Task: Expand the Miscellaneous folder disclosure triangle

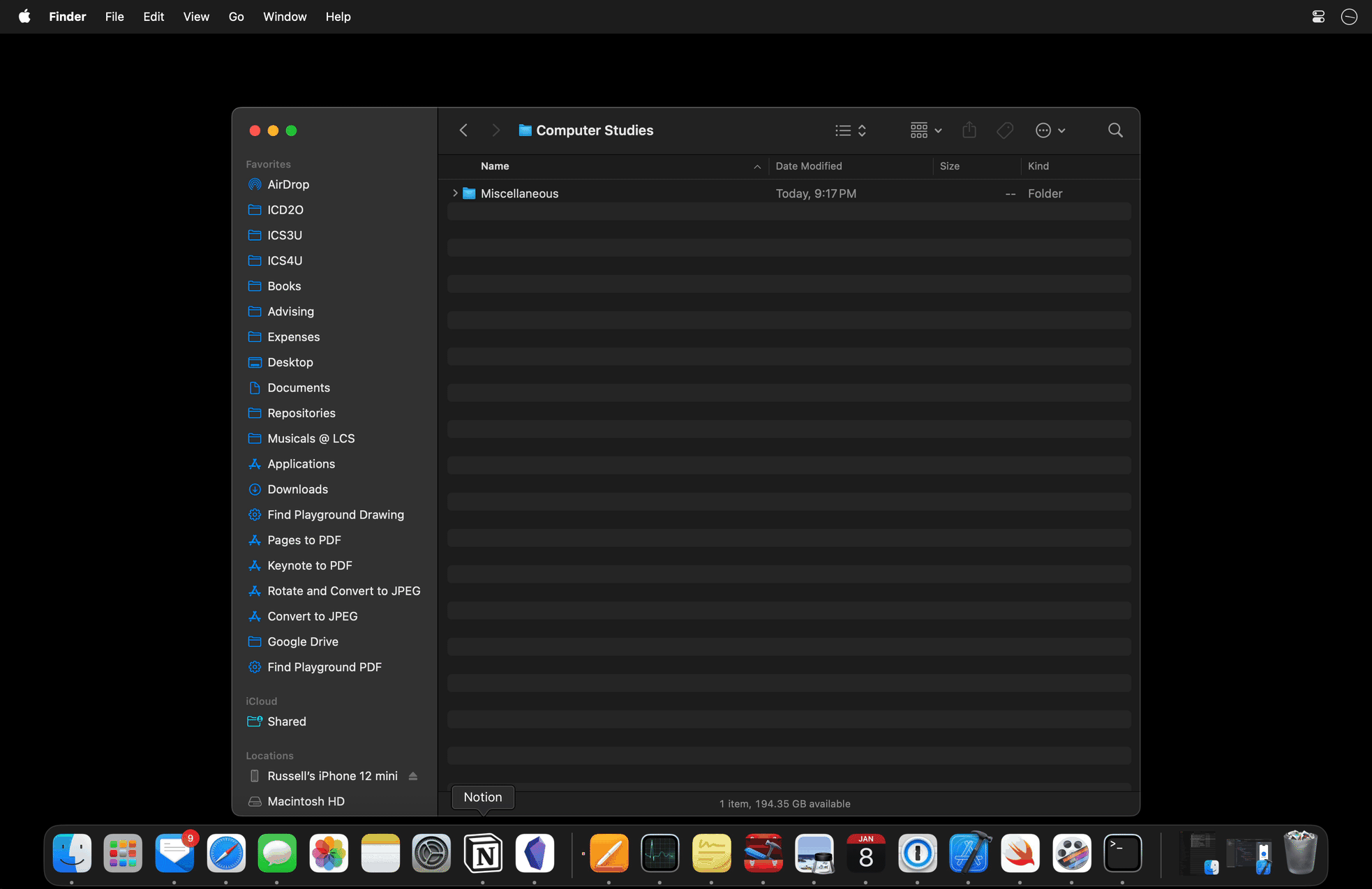Action: pyautogui.click(x=455, y=193)
